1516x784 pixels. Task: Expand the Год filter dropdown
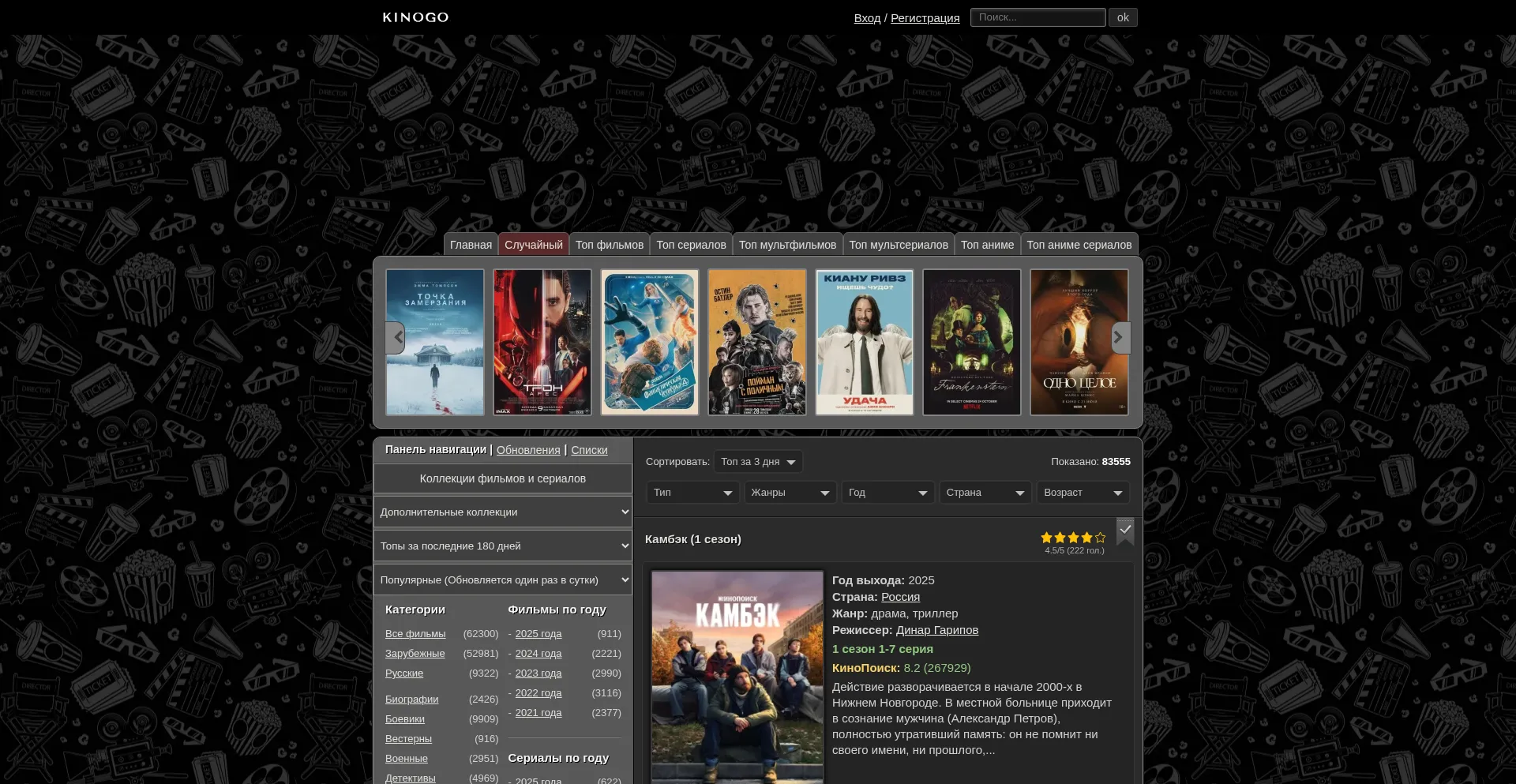[x=887, y=493]
